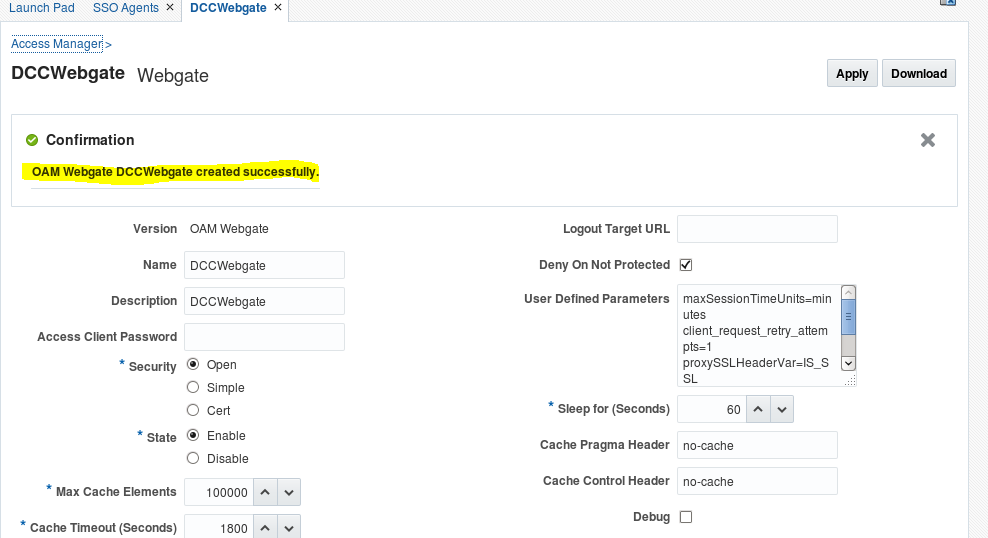Increase Max Cache Elements value
988x538 pixels.
tap(265, 493)
